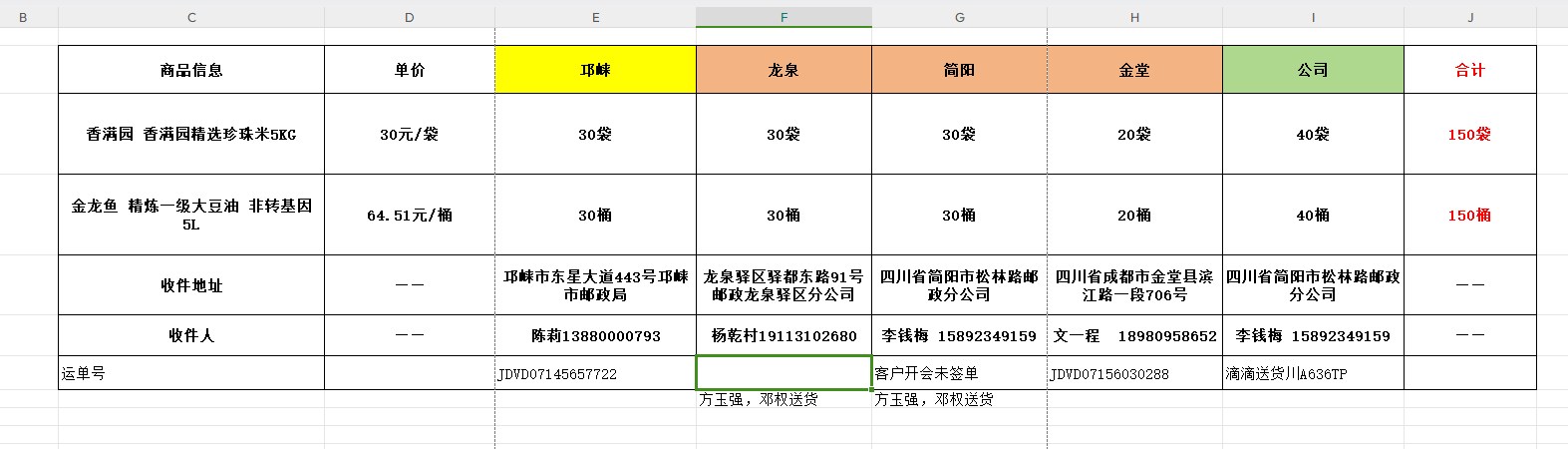This screenshot has height=449, width=1568.
Task: Select tracking number JDVD07156030288
Action: 1134,373
